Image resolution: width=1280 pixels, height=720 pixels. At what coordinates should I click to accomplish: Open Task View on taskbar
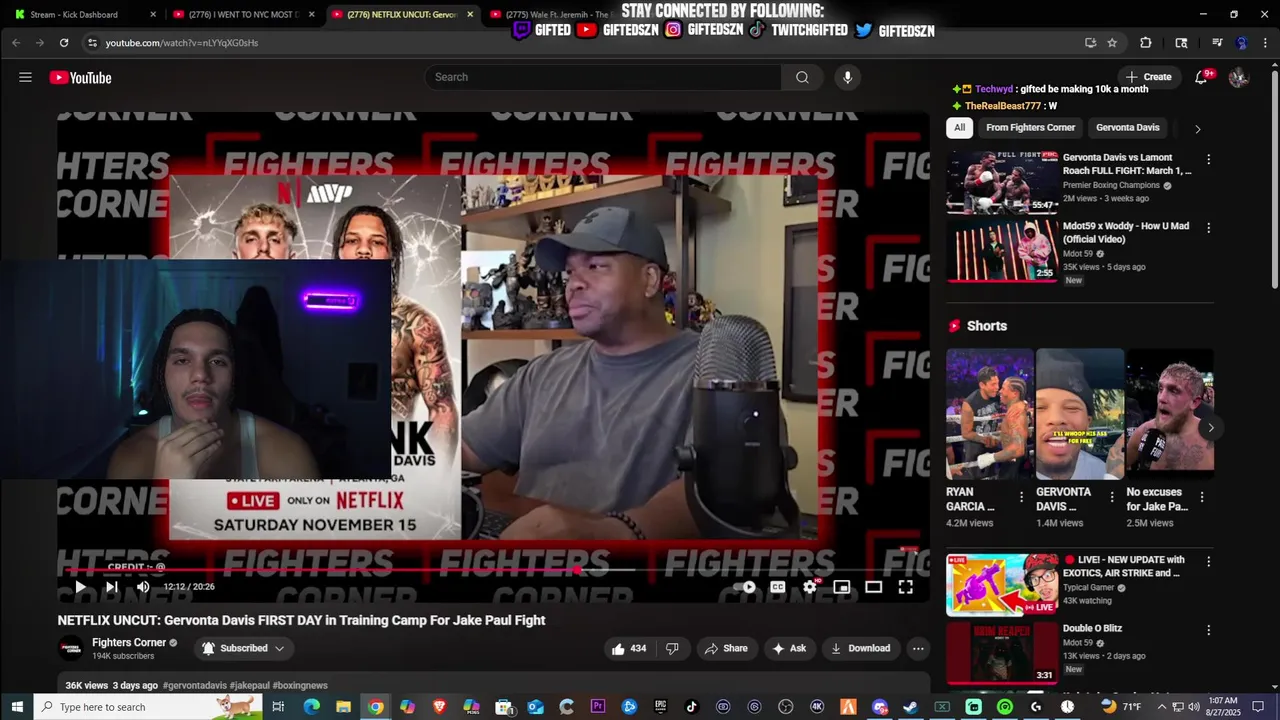(278, 707)
